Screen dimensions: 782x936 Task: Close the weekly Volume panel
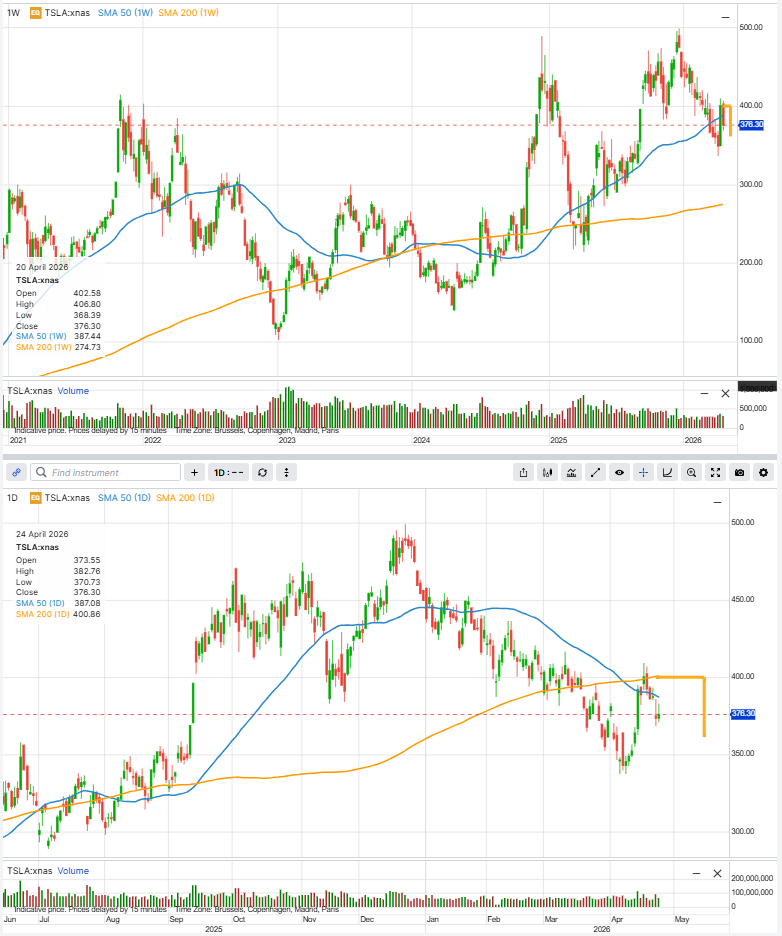click(x=725, y=393)
